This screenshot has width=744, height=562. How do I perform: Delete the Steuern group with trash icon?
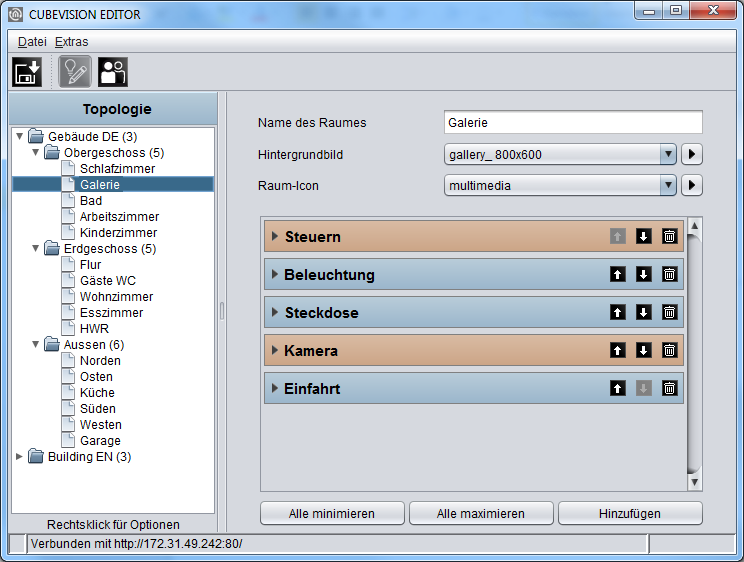(x=669, y=236)
